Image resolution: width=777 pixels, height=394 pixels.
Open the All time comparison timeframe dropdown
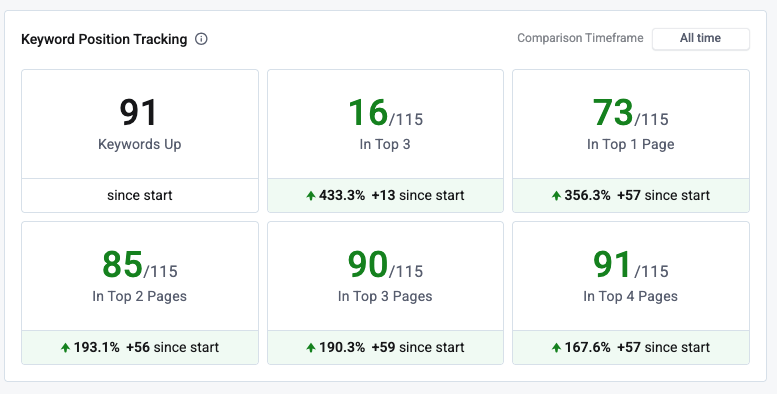[700, 39]
